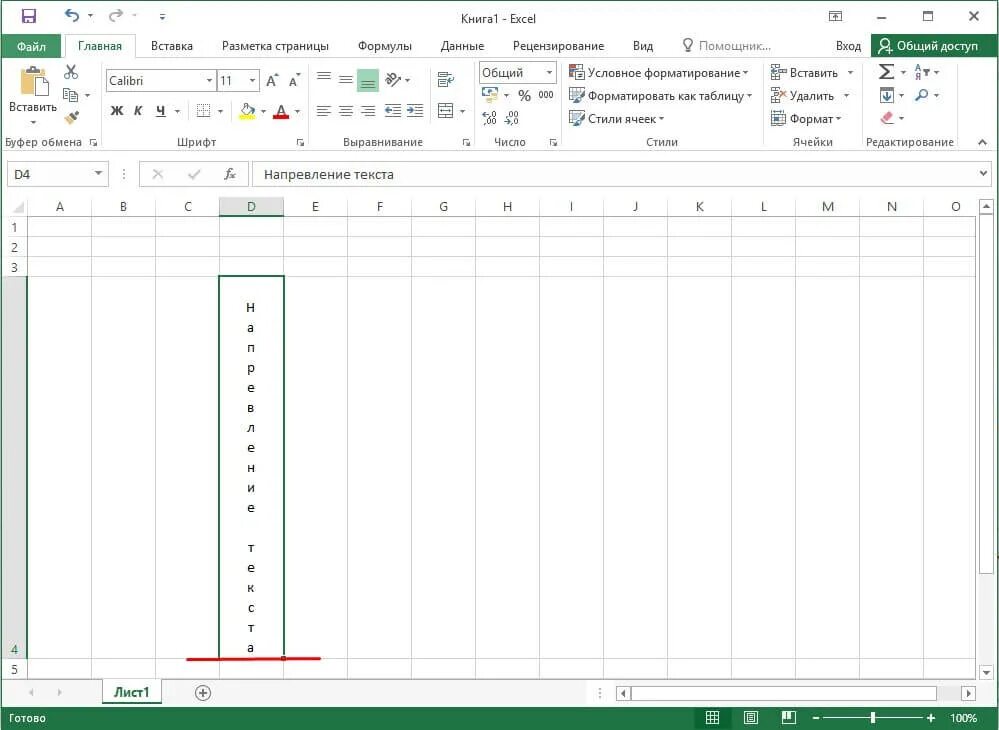Select column D header

(251, 206)
